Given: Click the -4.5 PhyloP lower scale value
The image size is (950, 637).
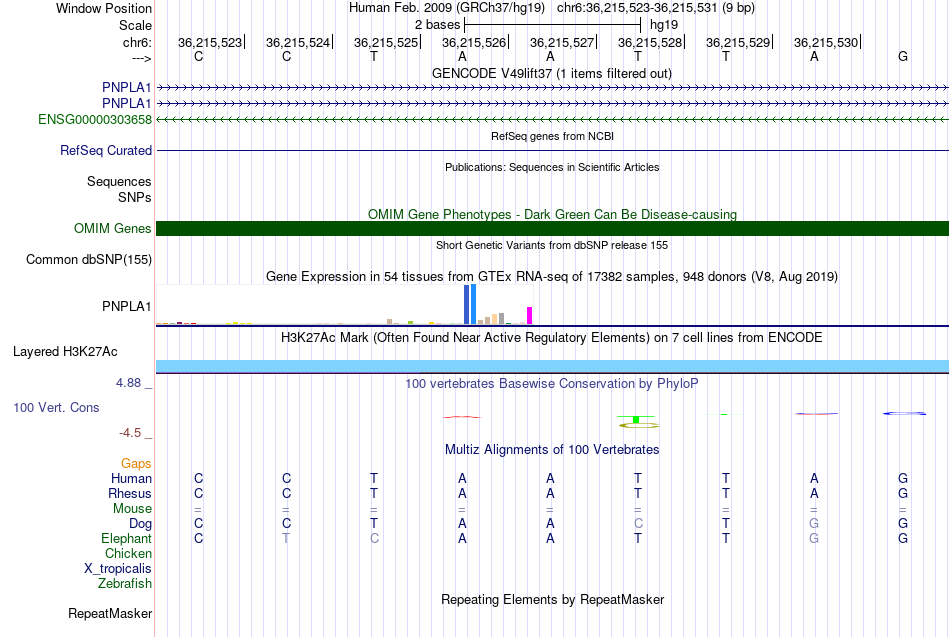Looking at the screenshot, I should (130, 433).
